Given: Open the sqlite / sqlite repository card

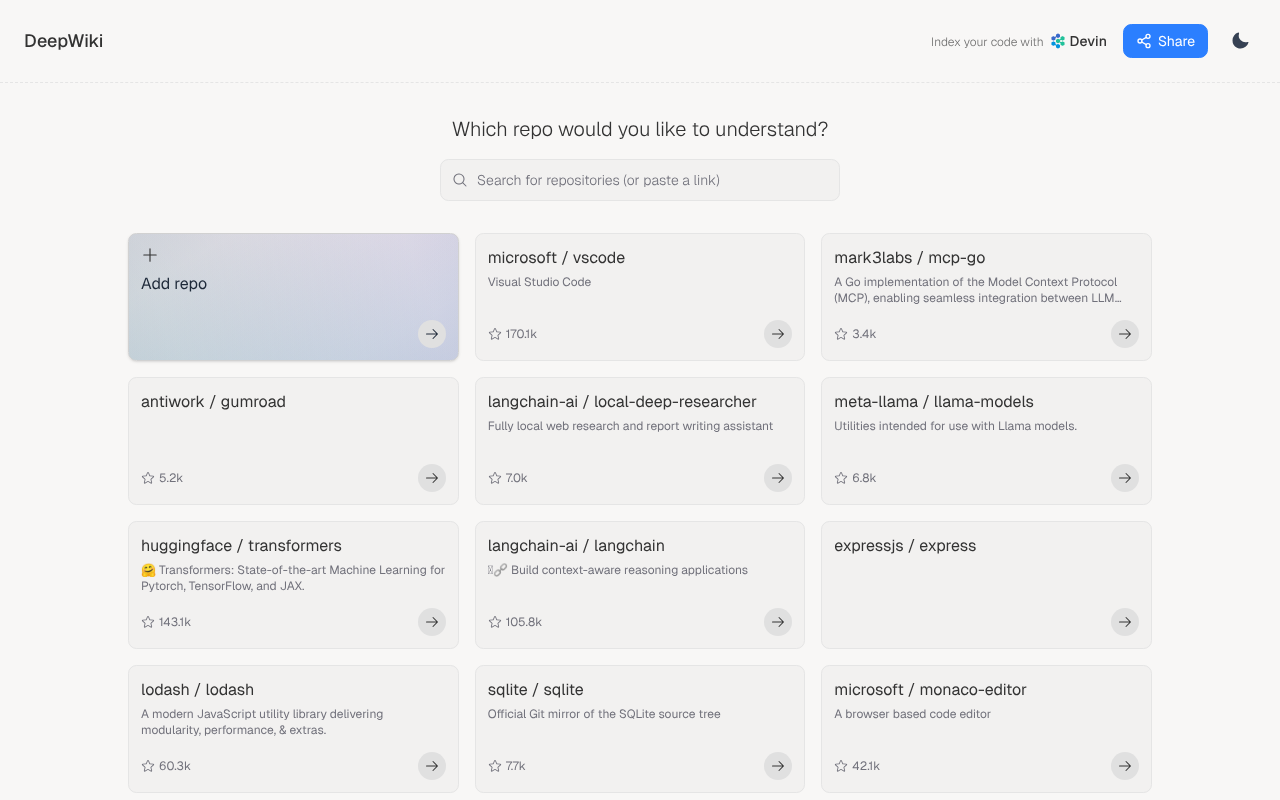Looking at the screenshot, I should click(639, 728).
